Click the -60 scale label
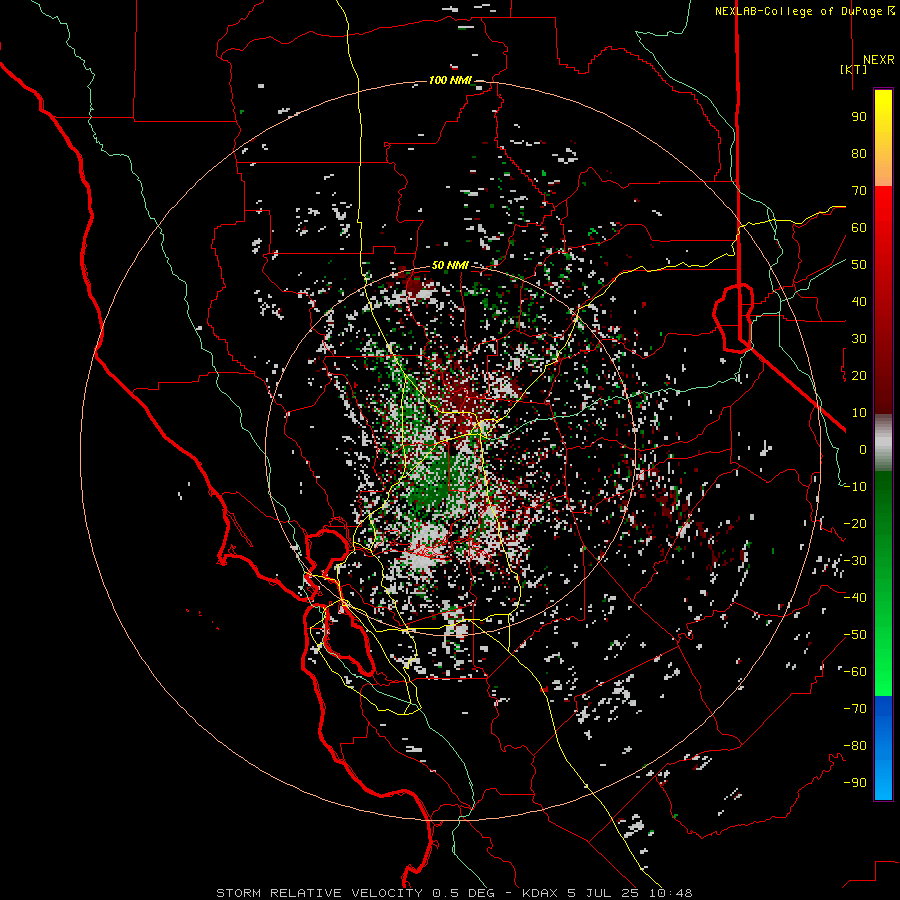Screen dimensions: 900x900 [x=855, y=672]
